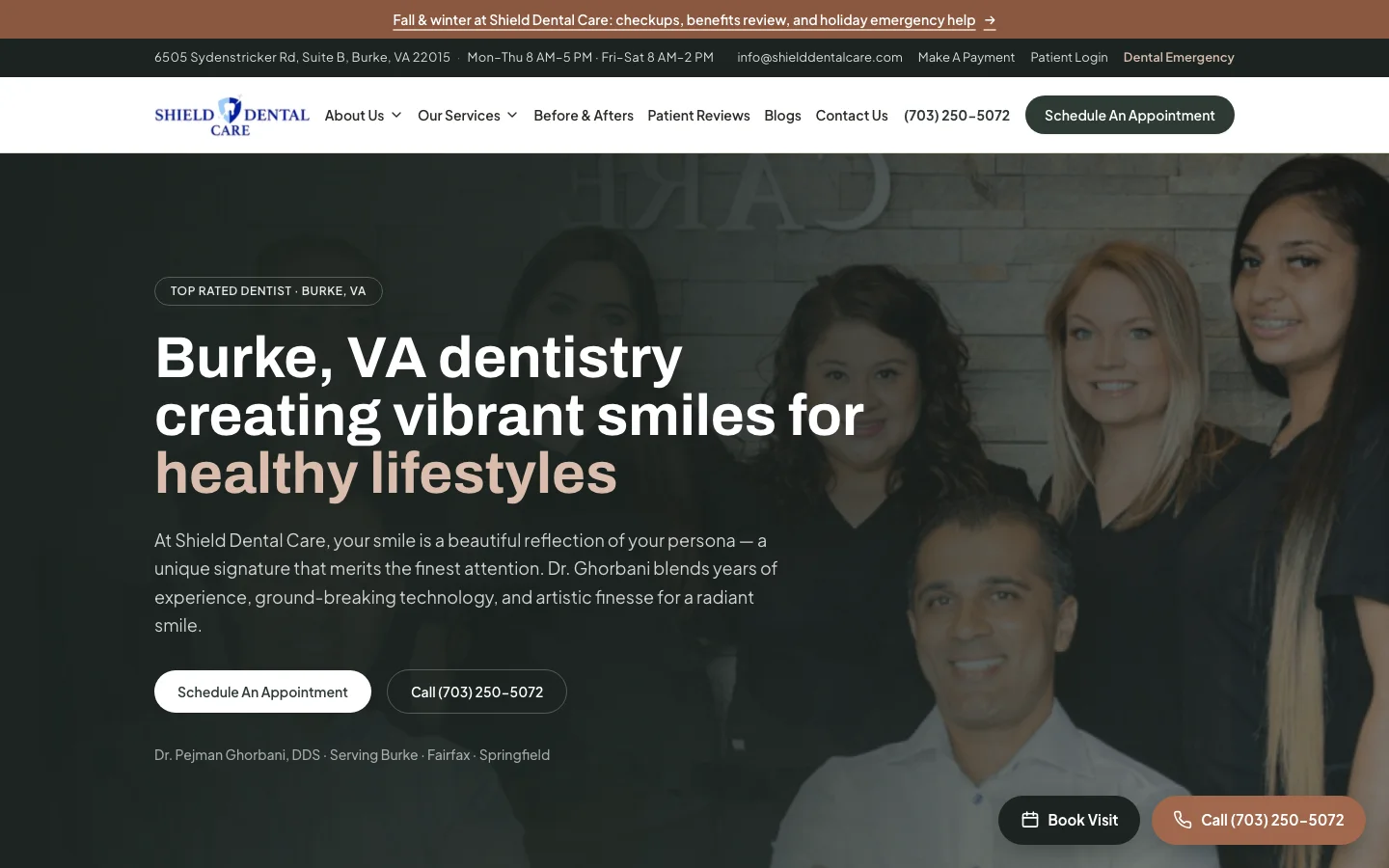Click the white Schedule An Appointment hero button

262,692
